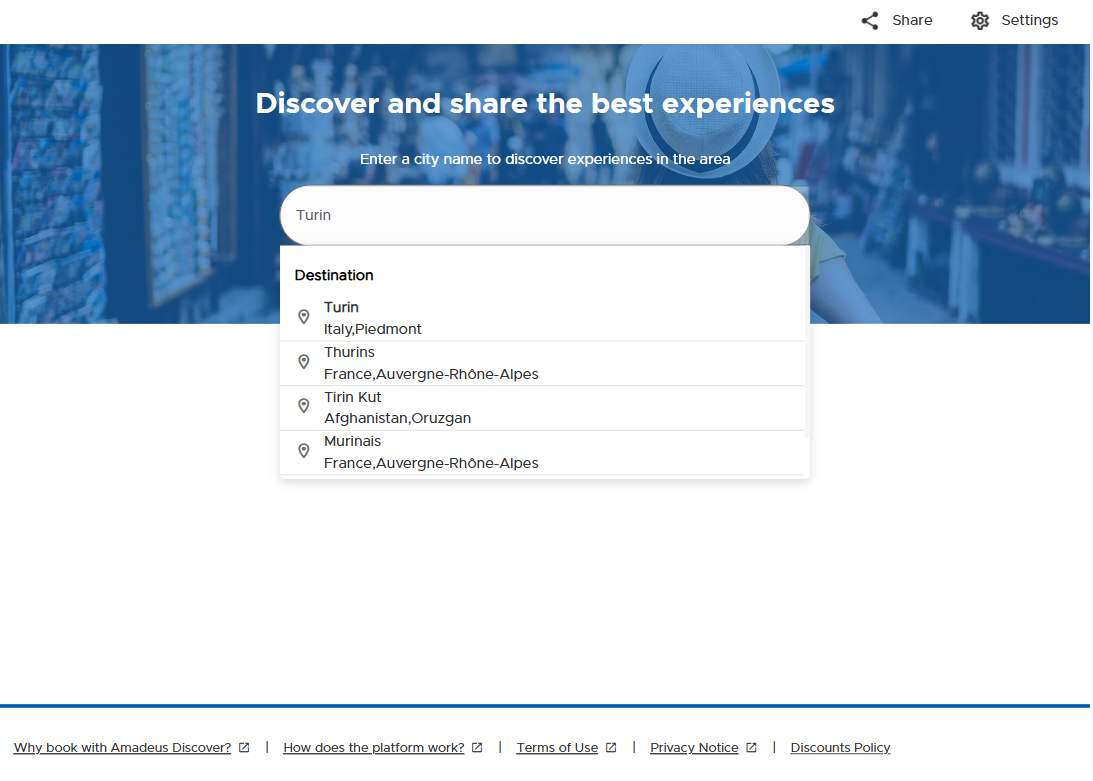This screenshot has height=781, width=1093.
Task: Click the location pin next to Turin
Action: [x=303, y=317]
